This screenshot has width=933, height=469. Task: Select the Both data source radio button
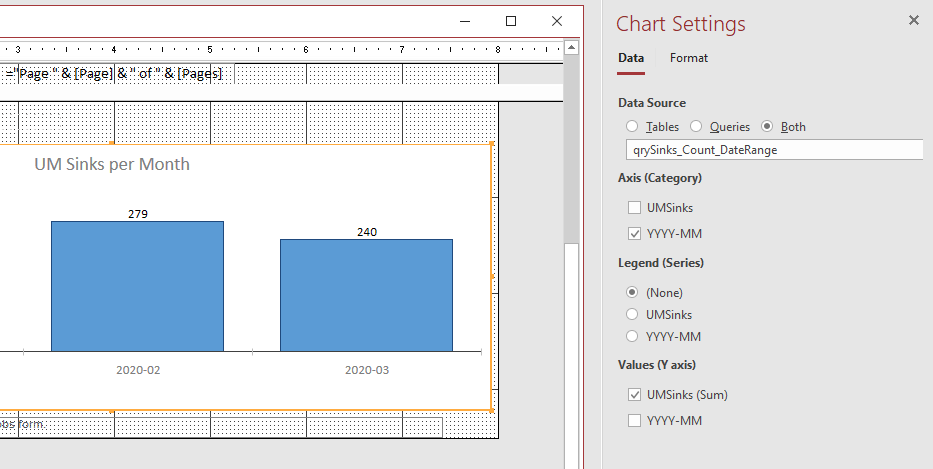tap(767, 126)
